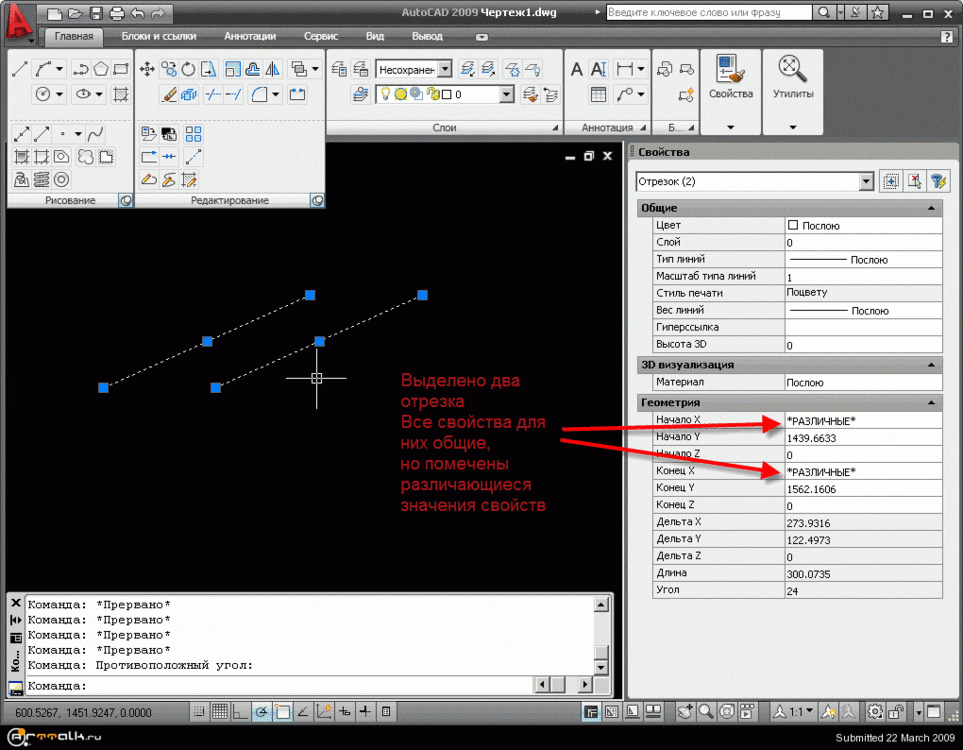Toggle Snap mode in status bar
Viewport: 963px width, 750px height.
pos(199,712)
